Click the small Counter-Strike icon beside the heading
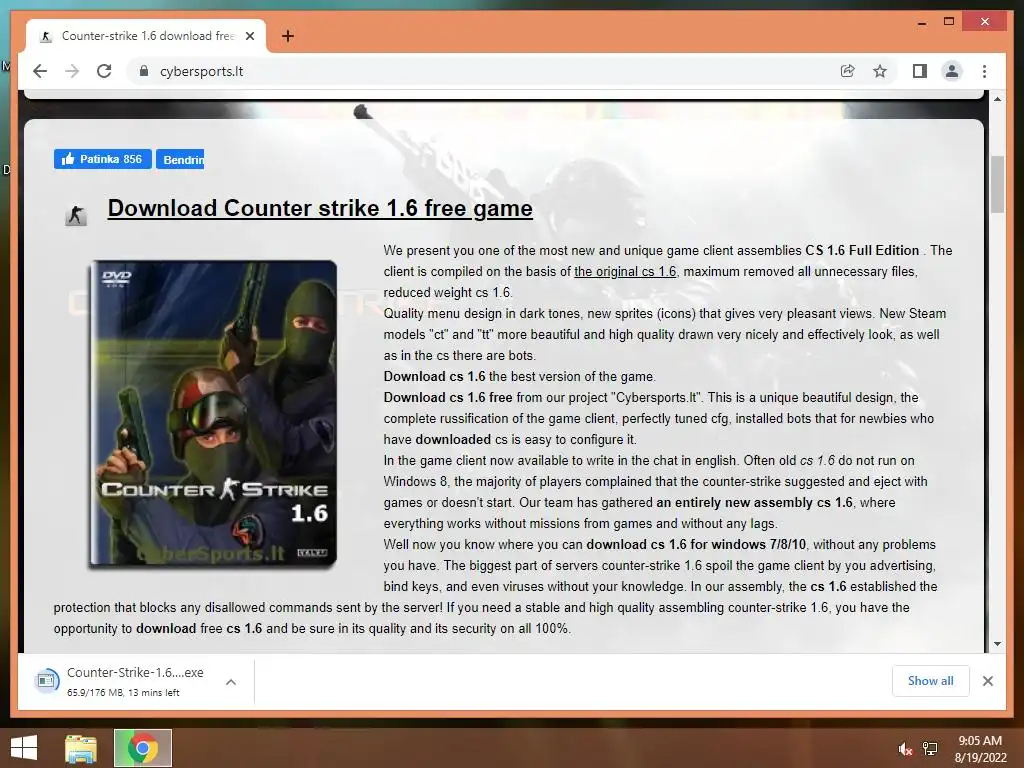This screenshot has height=768, width=1024. click(x=76, y=214)
